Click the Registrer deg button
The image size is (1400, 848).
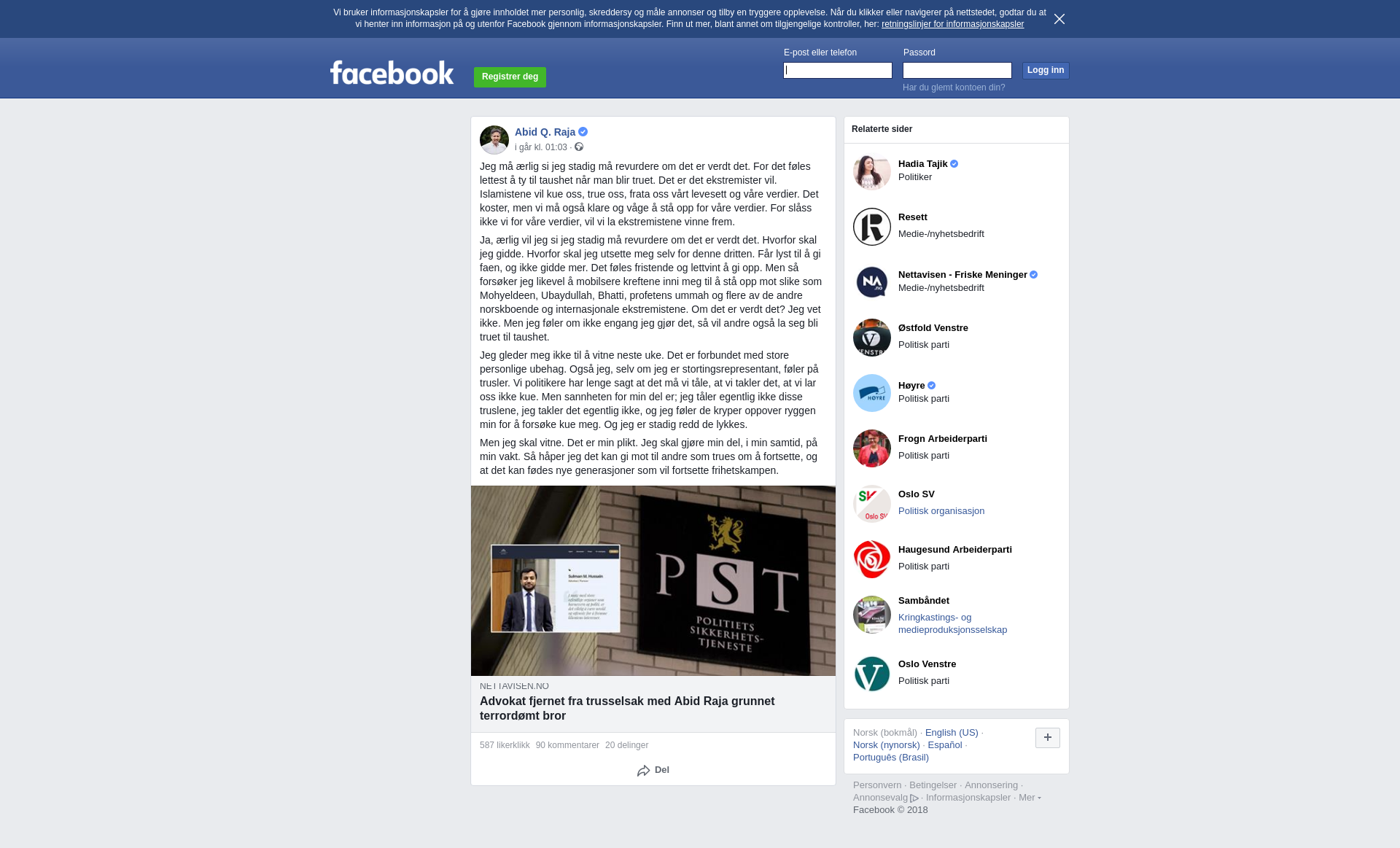point(510,77)
